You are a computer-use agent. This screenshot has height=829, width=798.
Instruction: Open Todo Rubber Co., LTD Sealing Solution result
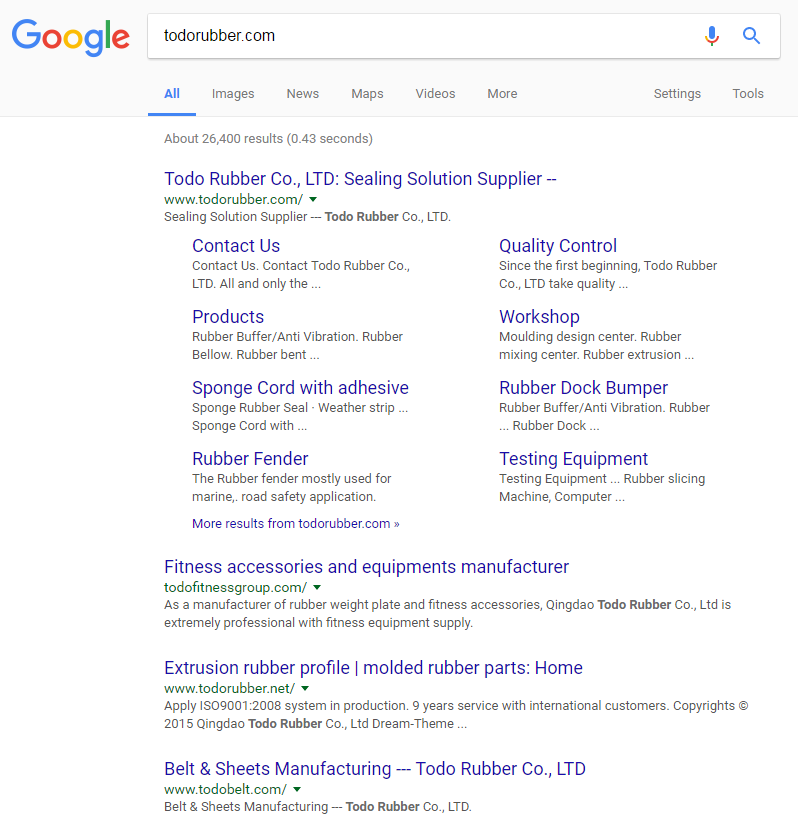coord(360,179)
